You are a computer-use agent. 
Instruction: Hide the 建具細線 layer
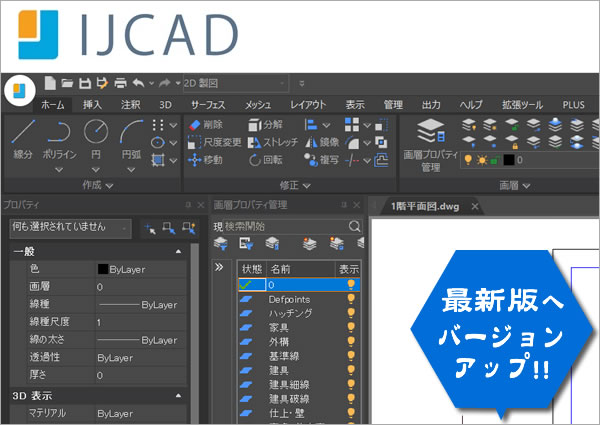(351, 384)
